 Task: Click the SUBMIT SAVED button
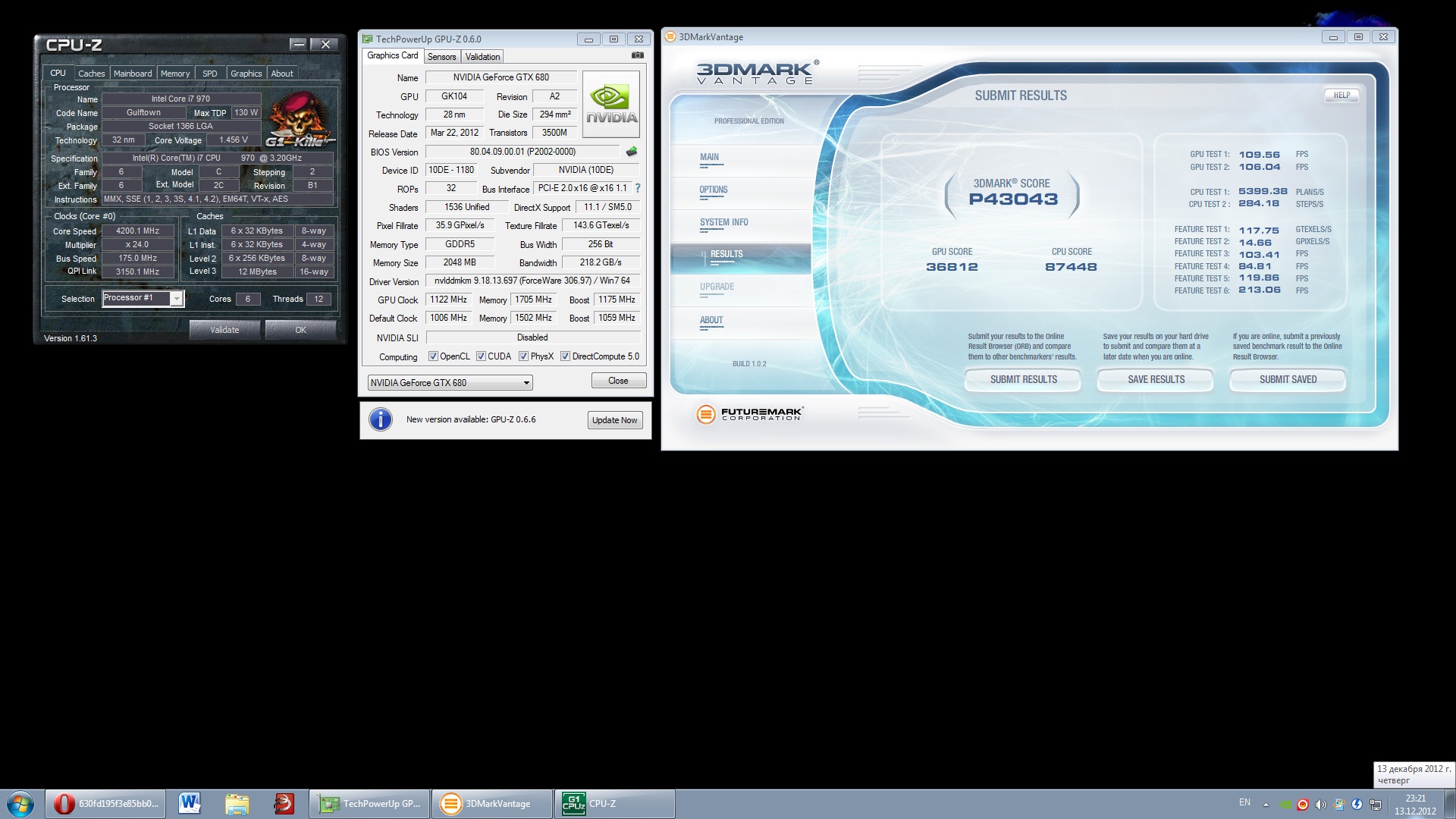(x=1288, y=380)
